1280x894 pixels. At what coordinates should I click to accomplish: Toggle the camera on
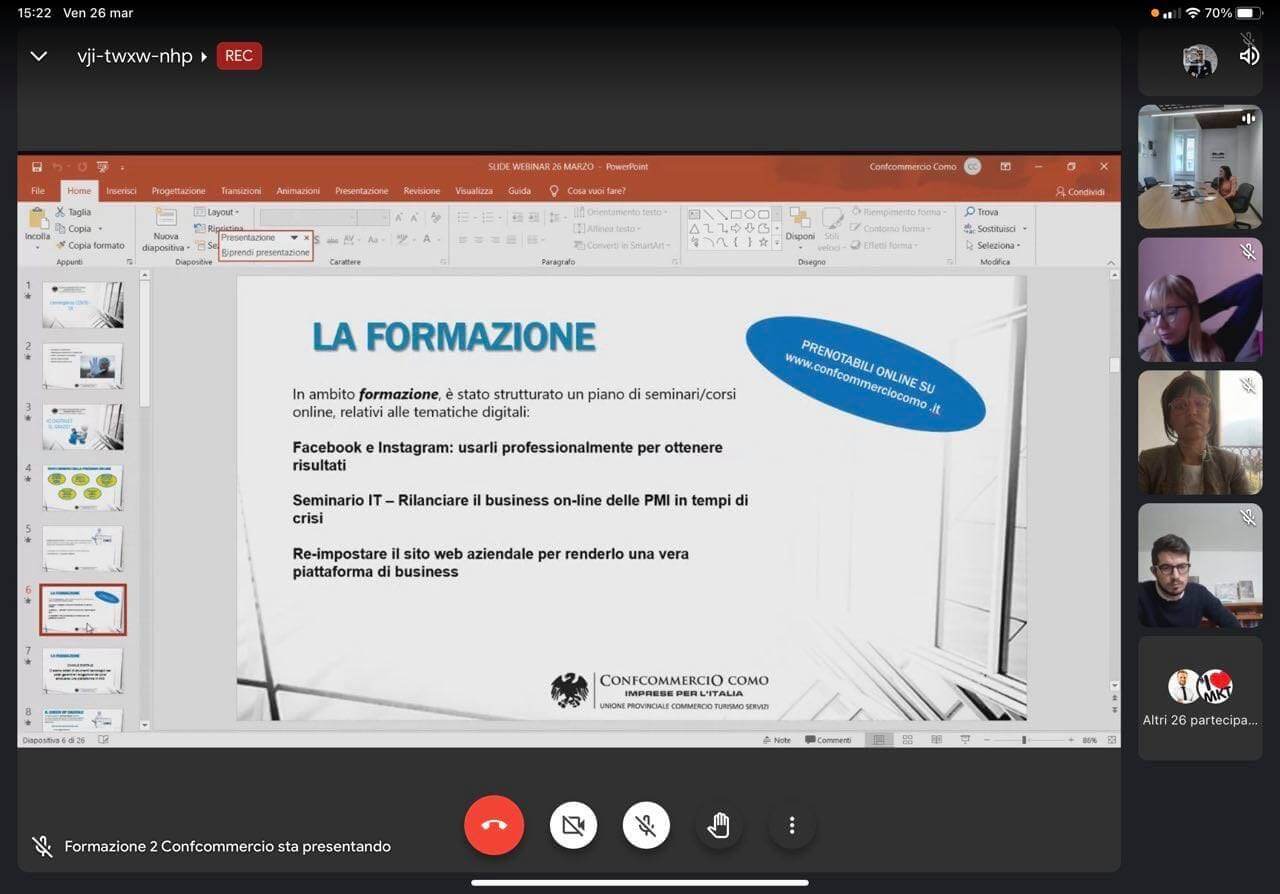pos(573,825)
